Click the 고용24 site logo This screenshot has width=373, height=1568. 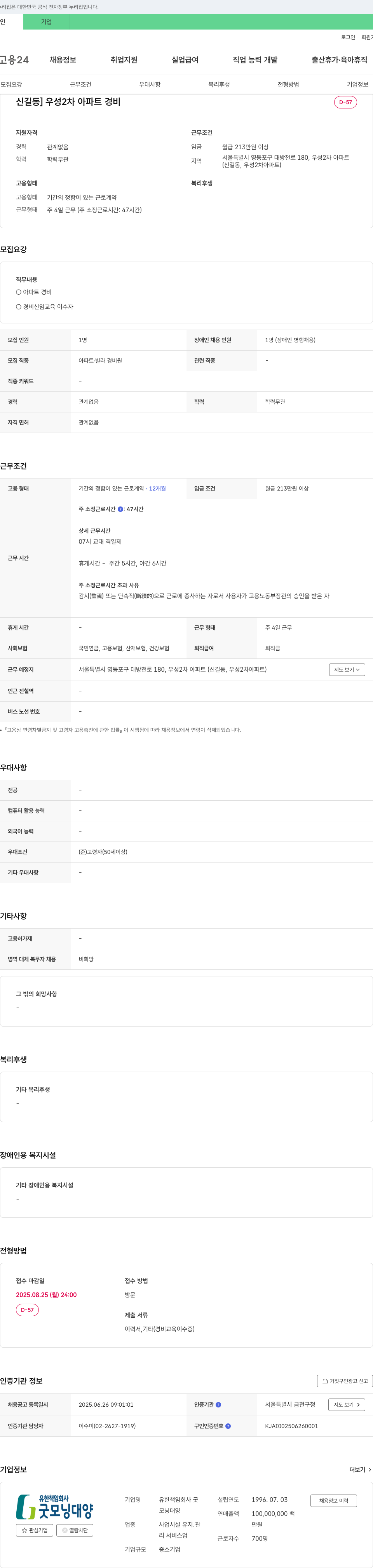click(x=14, y=59)
